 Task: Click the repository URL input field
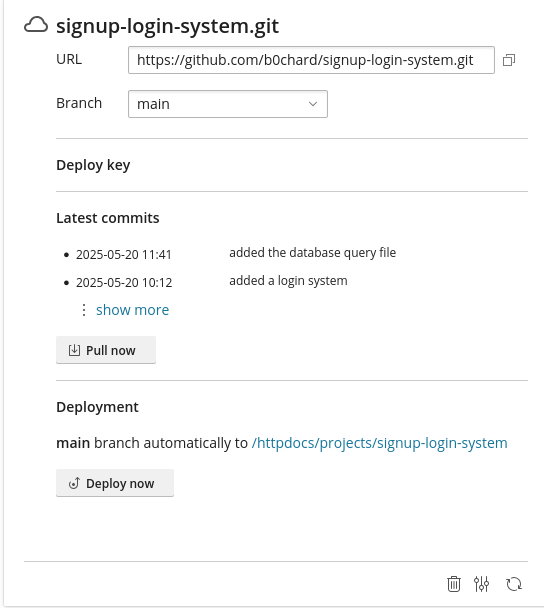pyautogui.click(x=311, y=60)
